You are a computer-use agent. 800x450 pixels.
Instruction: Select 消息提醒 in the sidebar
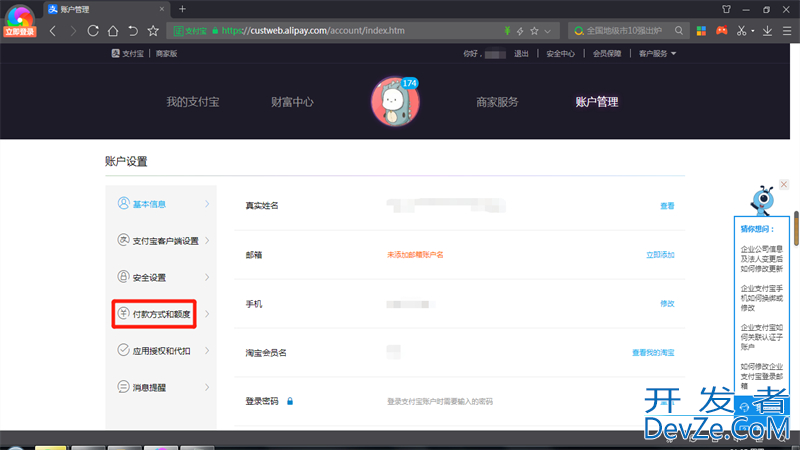pyautogui.click(x=149, y=388)
